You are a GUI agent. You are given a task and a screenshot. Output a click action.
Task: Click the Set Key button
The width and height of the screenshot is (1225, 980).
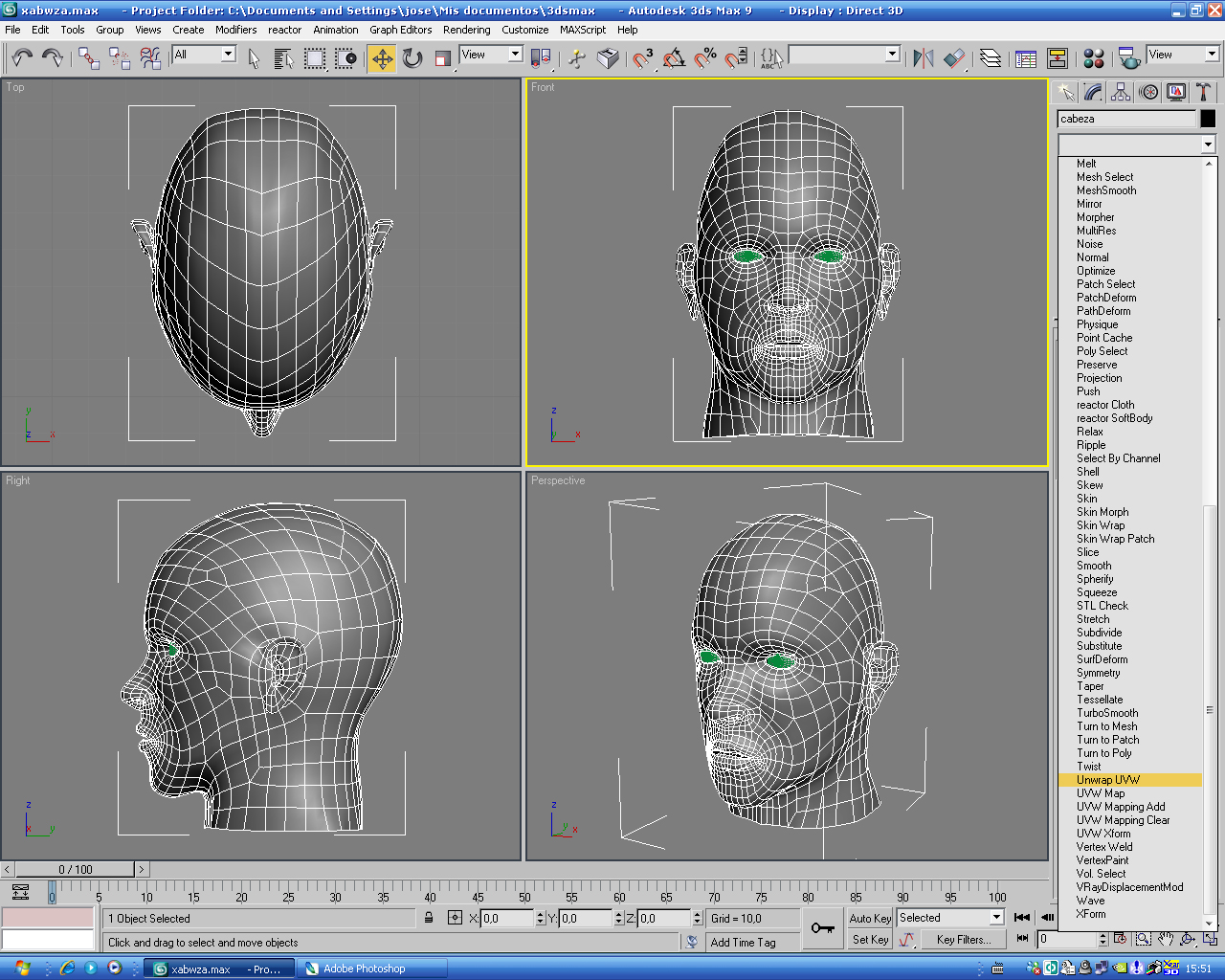(870, 940)
